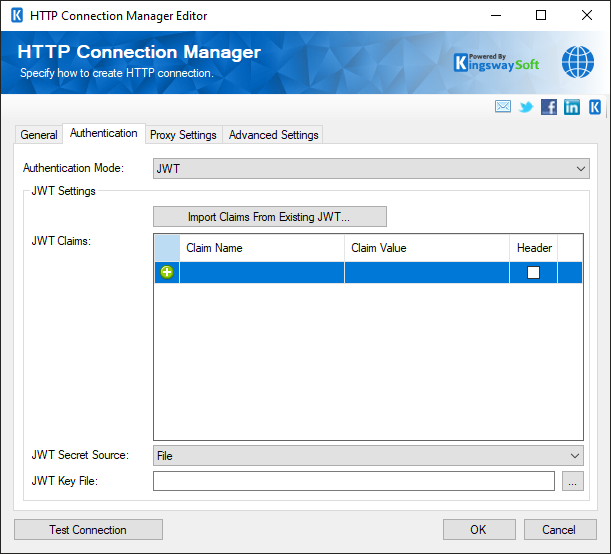The image size is (611, 554).
Task: Open the Proxy Settings tab
Action: point(183,135)
